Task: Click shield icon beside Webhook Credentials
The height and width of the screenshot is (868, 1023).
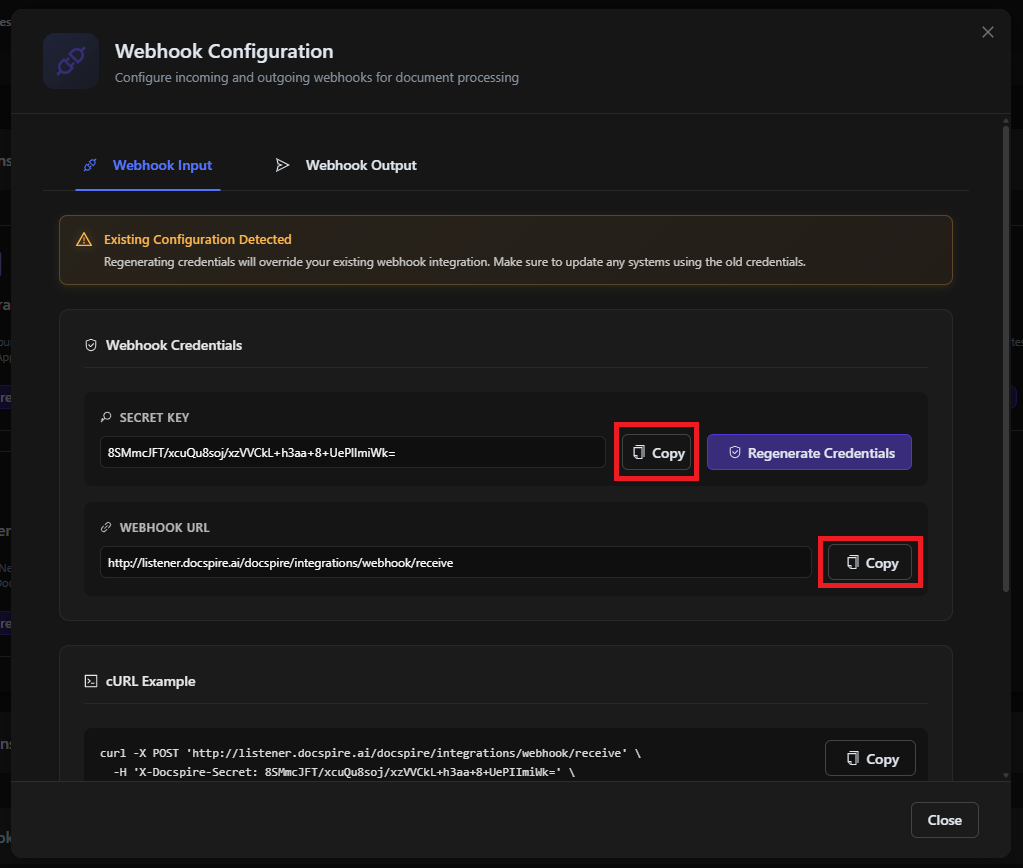Action: coord(91,345)
